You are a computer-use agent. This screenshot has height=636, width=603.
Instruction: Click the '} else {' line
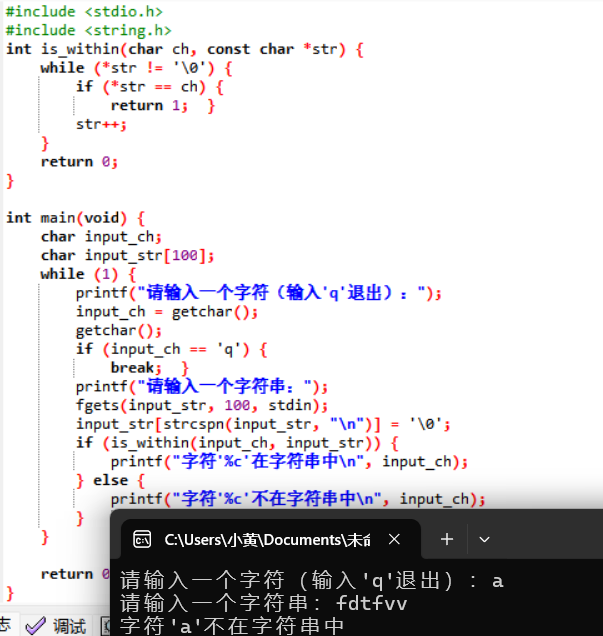coord(110,481)
